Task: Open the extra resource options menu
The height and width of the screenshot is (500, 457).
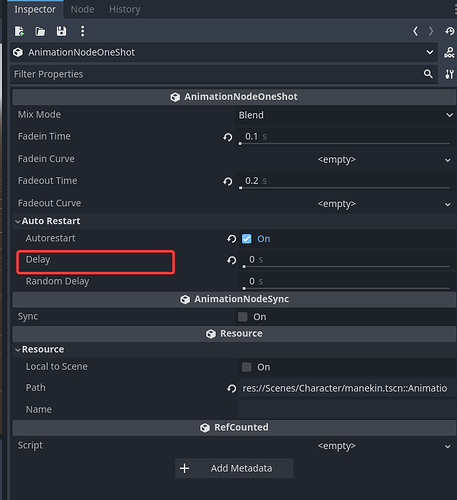Action: 82,31
